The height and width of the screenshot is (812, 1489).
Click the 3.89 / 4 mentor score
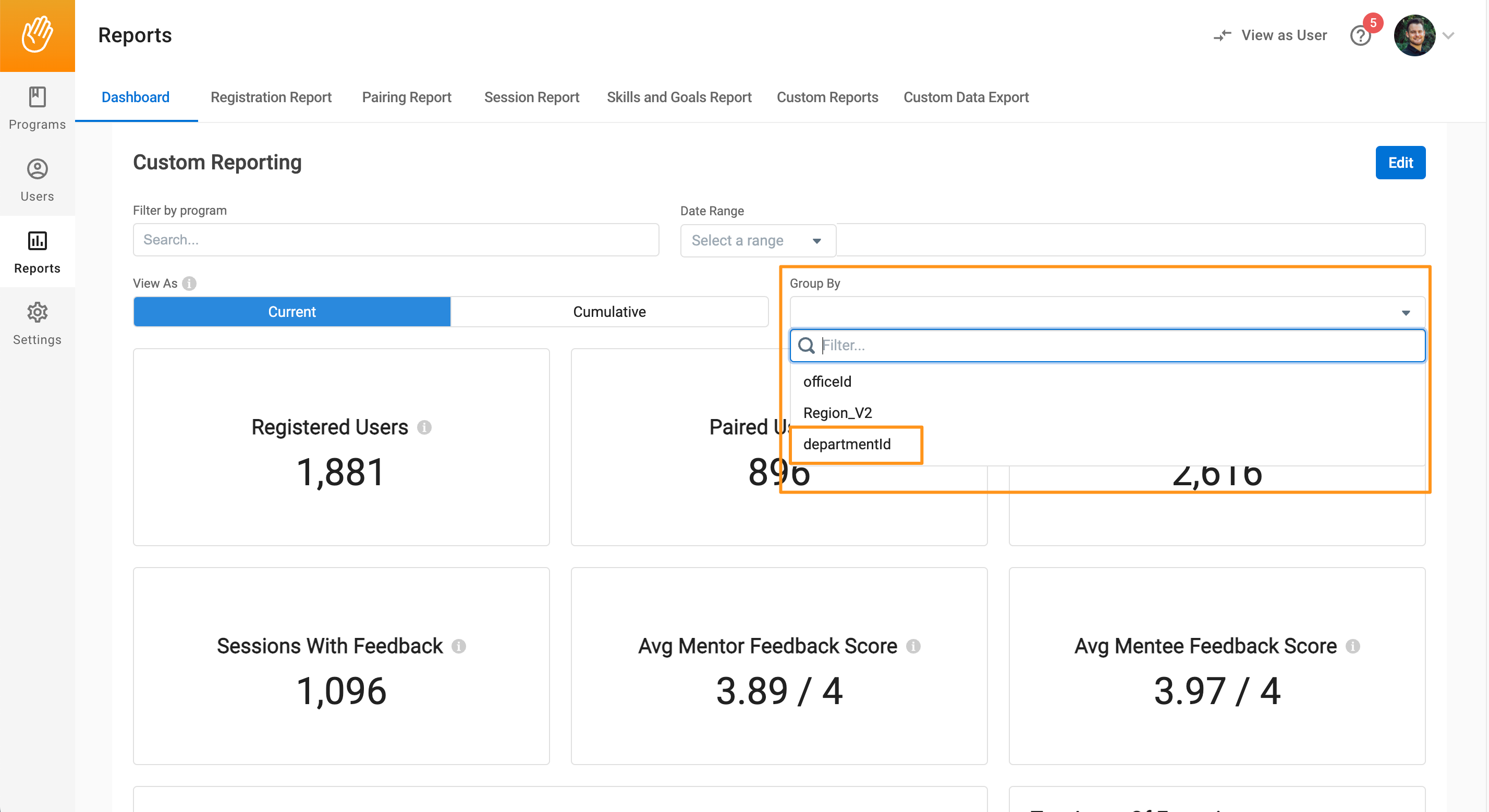tap(778, 691)
